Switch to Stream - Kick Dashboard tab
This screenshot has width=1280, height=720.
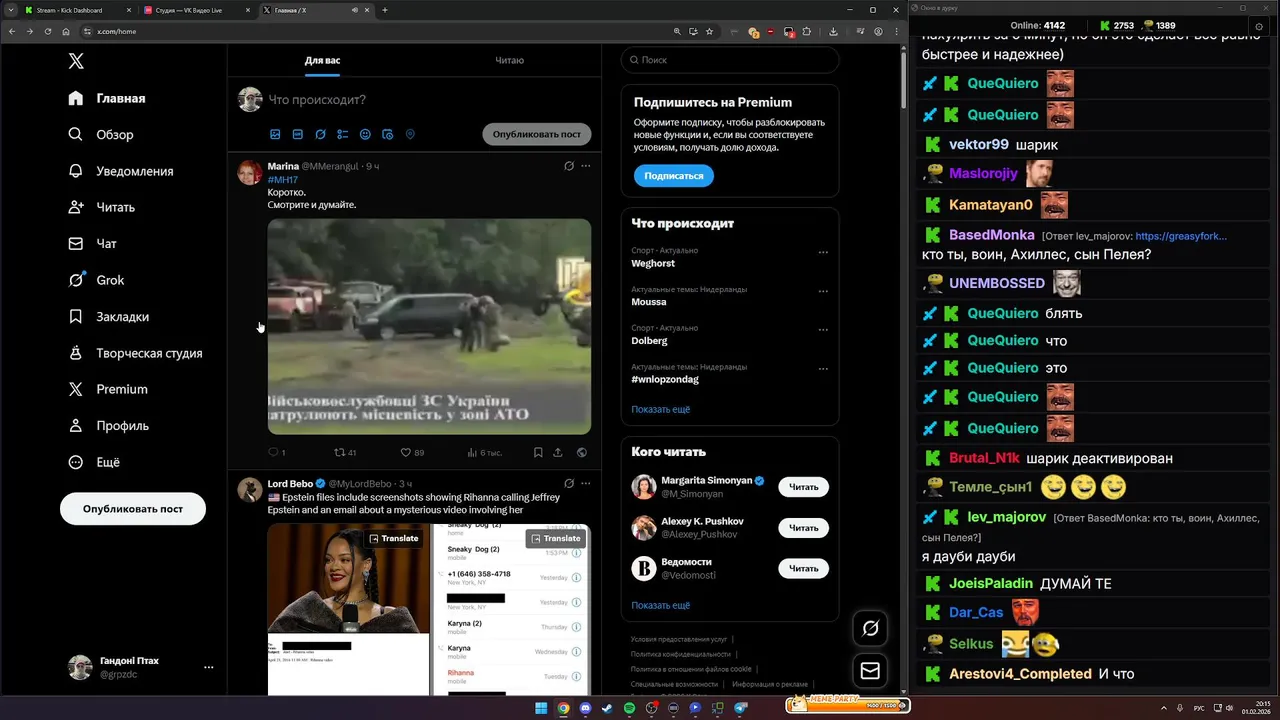78,10
